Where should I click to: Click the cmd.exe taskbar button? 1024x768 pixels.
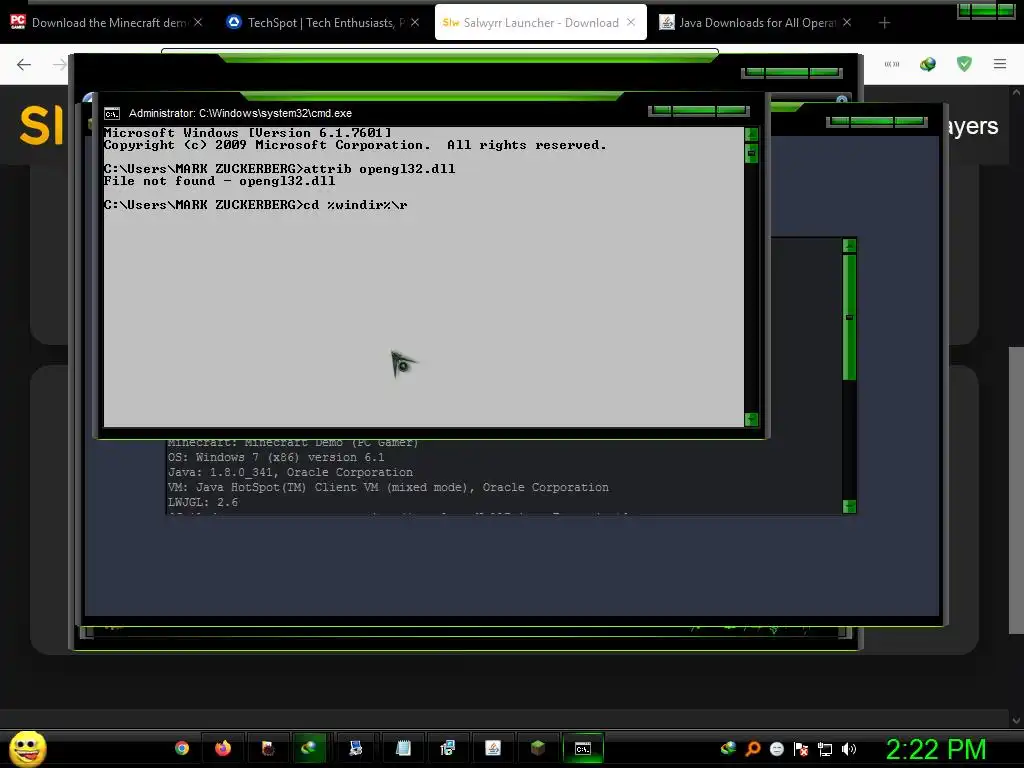[x=583, y=748]
